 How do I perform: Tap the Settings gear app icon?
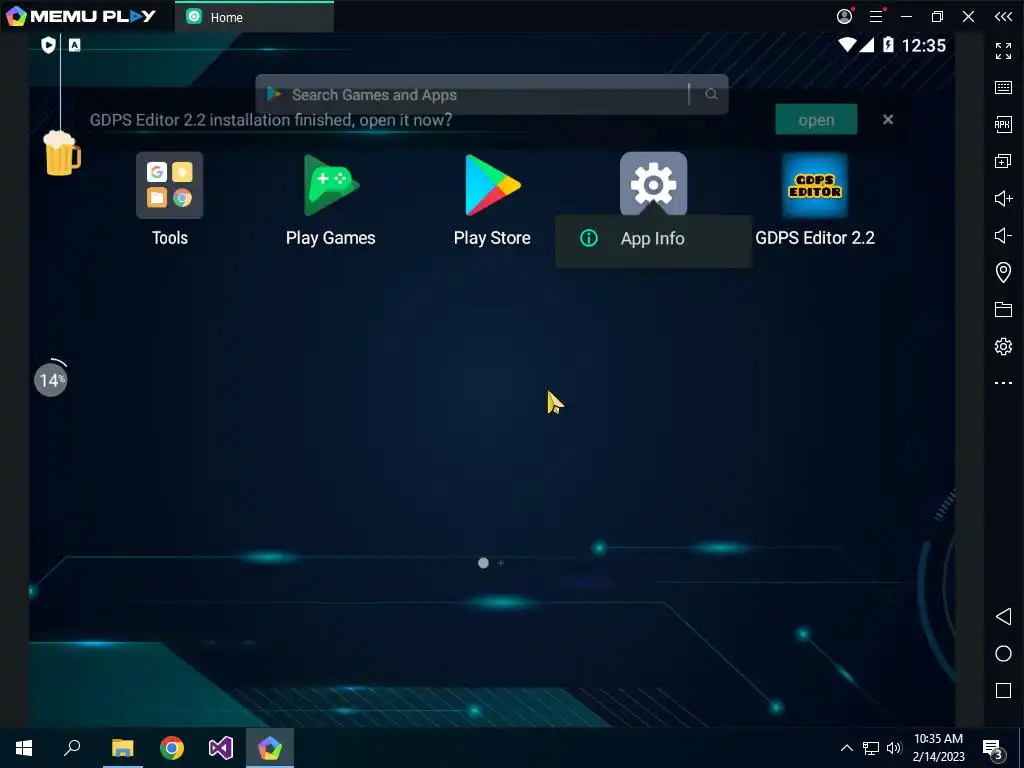pos(653,184)
